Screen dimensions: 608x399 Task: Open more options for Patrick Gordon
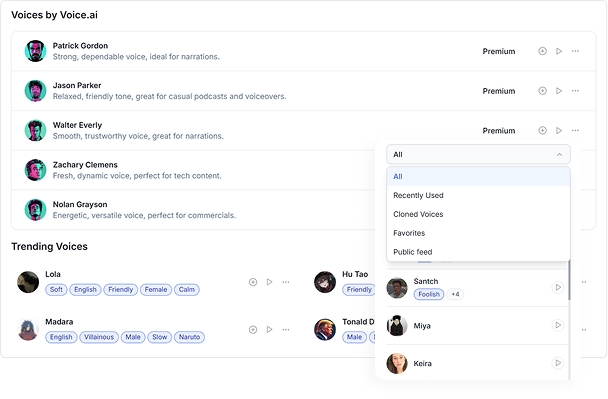(575, 51)
